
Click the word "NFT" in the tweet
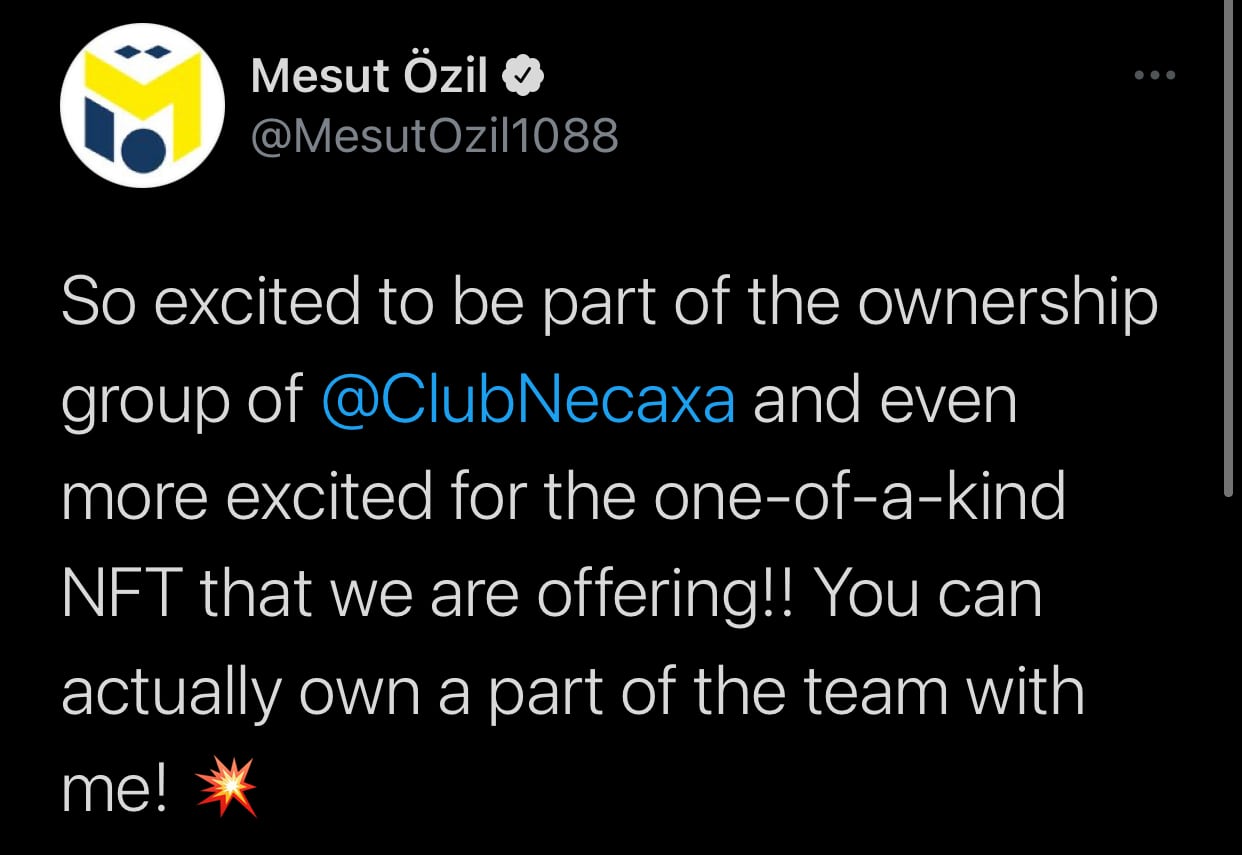121,594
